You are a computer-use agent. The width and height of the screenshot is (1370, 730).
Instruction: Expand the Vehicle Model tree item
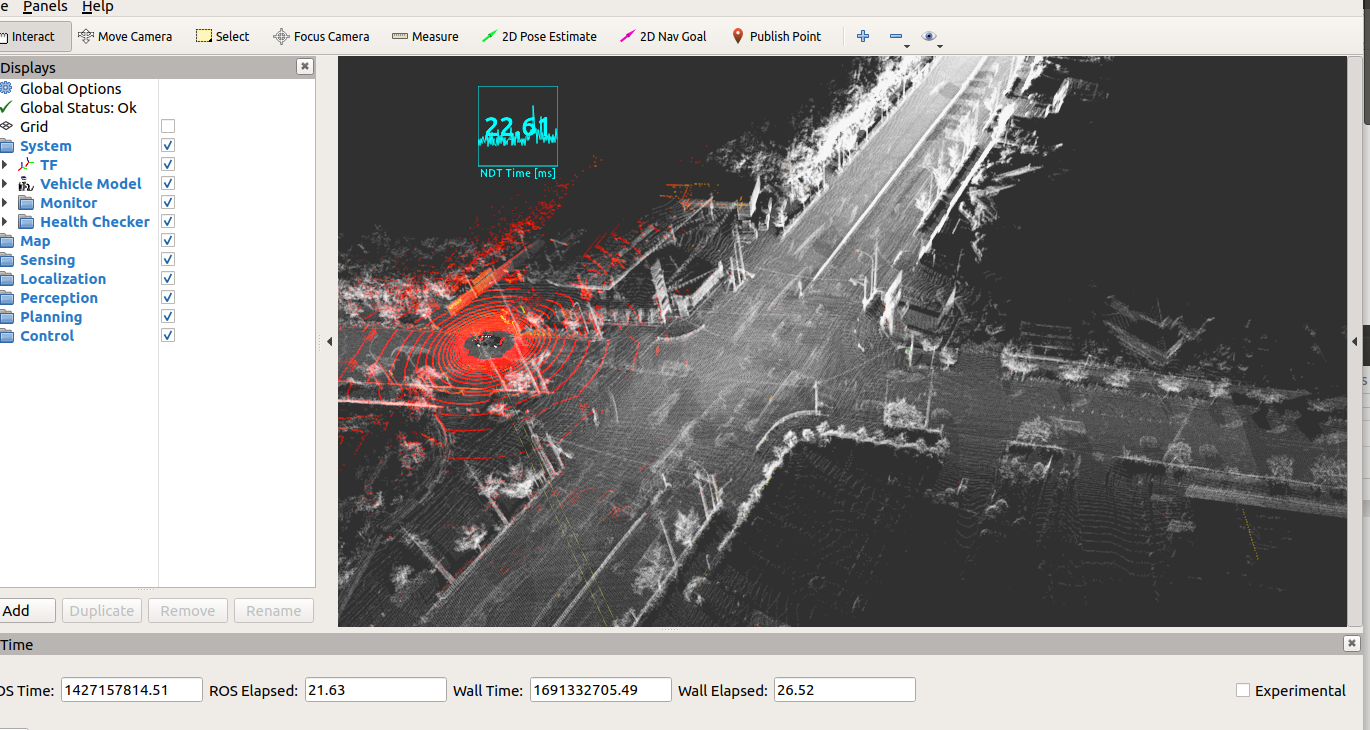(5, 183)
